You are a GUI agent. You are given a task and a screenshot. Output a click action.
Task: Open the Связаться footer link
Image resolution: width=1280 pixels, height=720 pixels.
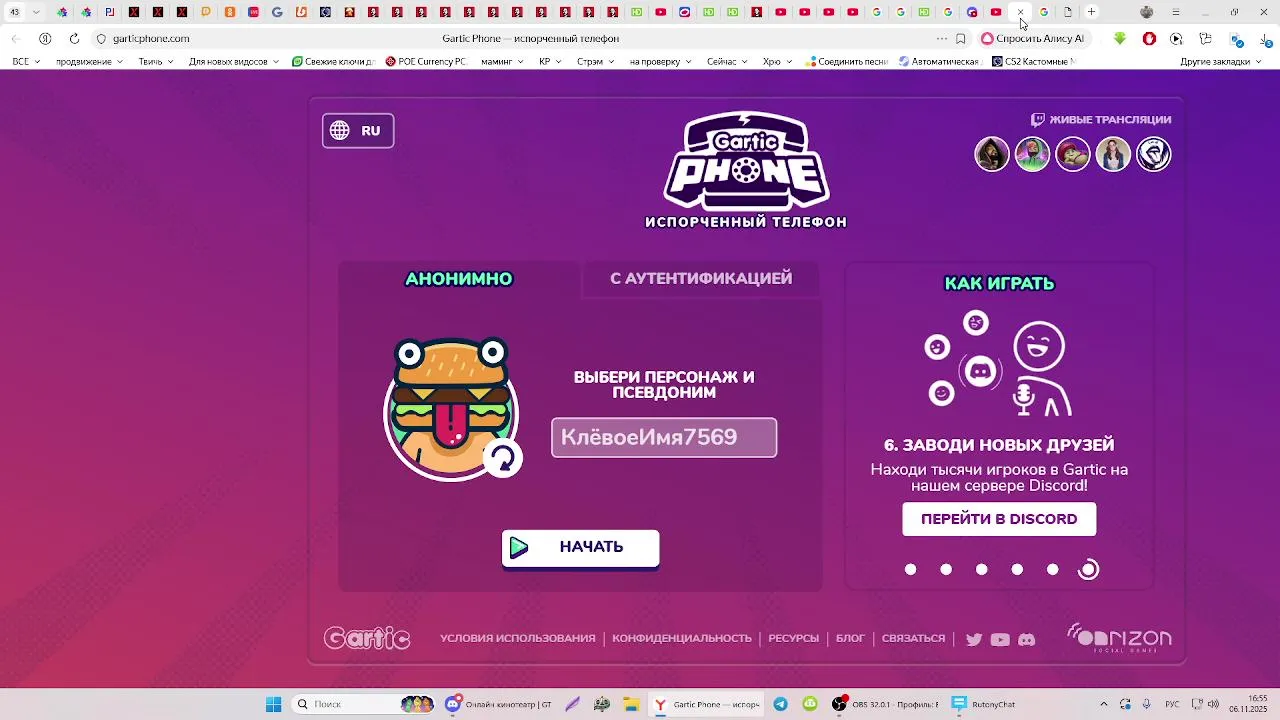[913, 638]
